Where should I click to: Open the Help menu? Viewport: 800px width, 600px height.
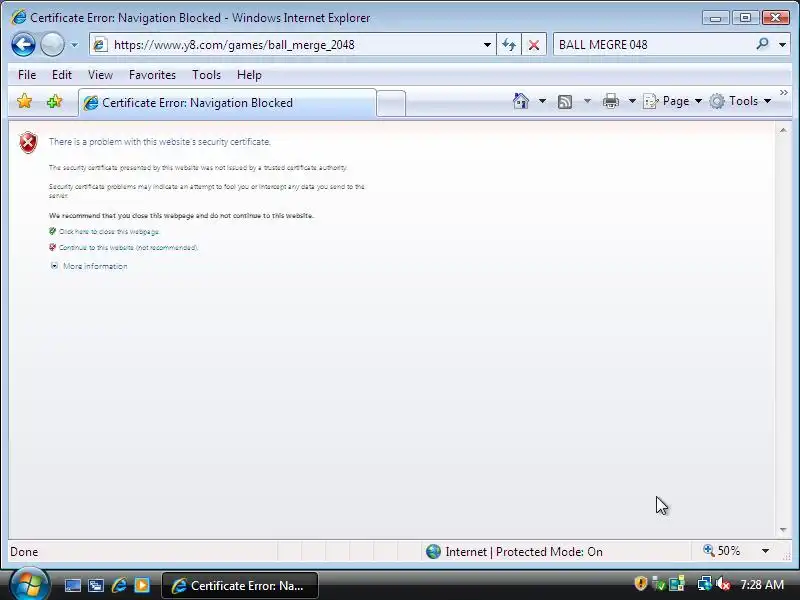249,75
